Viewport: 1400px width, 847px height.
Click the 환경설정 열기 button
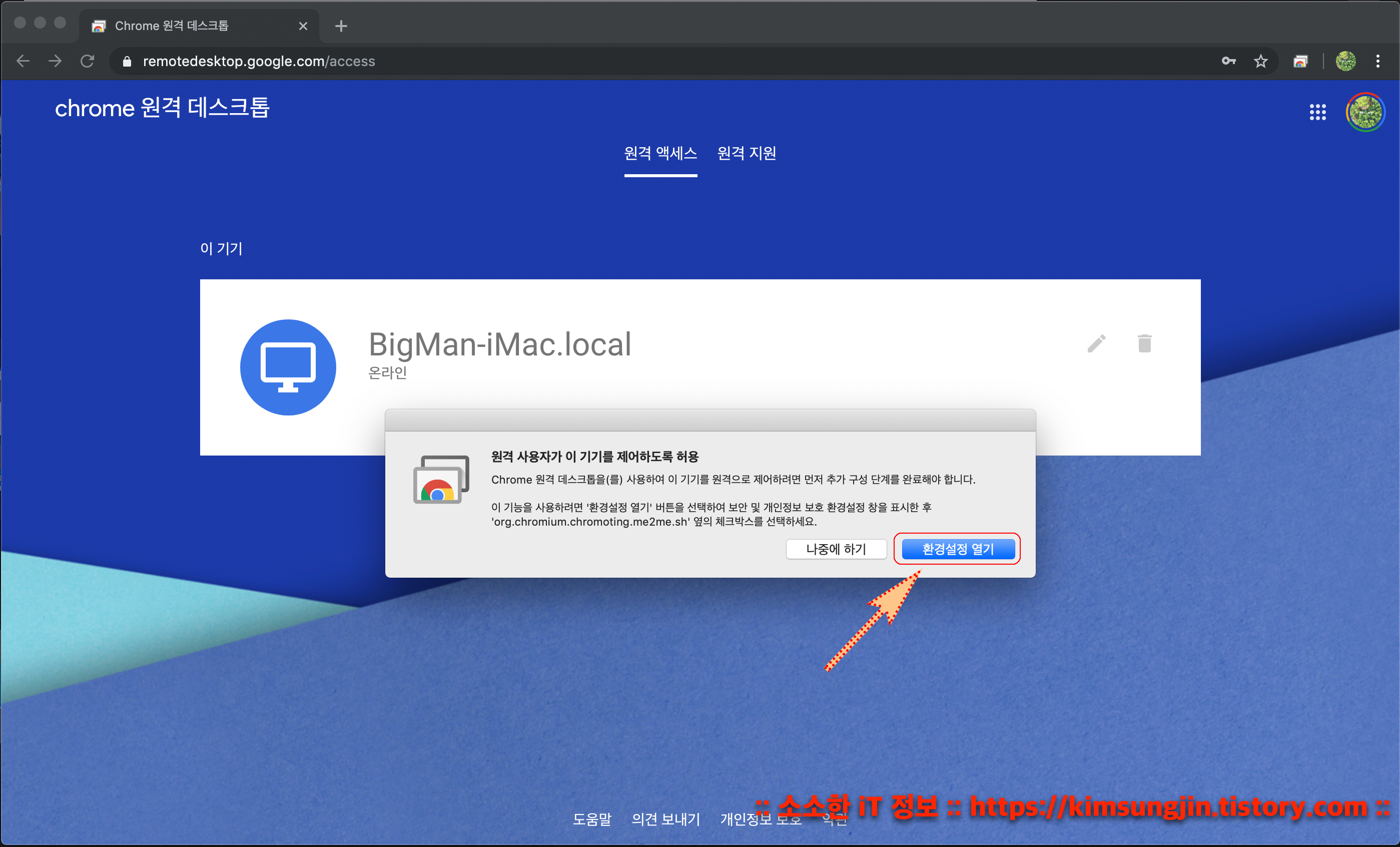tap(957, 549)
